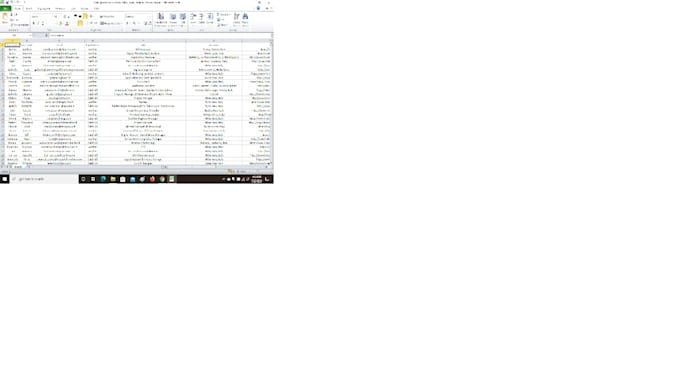Switch to the Insert ribbon tab
The image size is (680, 382).
[29, 9]
